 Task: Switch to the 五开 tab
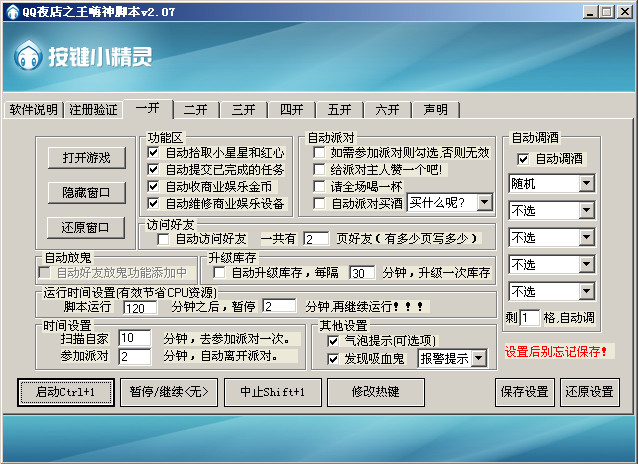[x=340, y=110]
